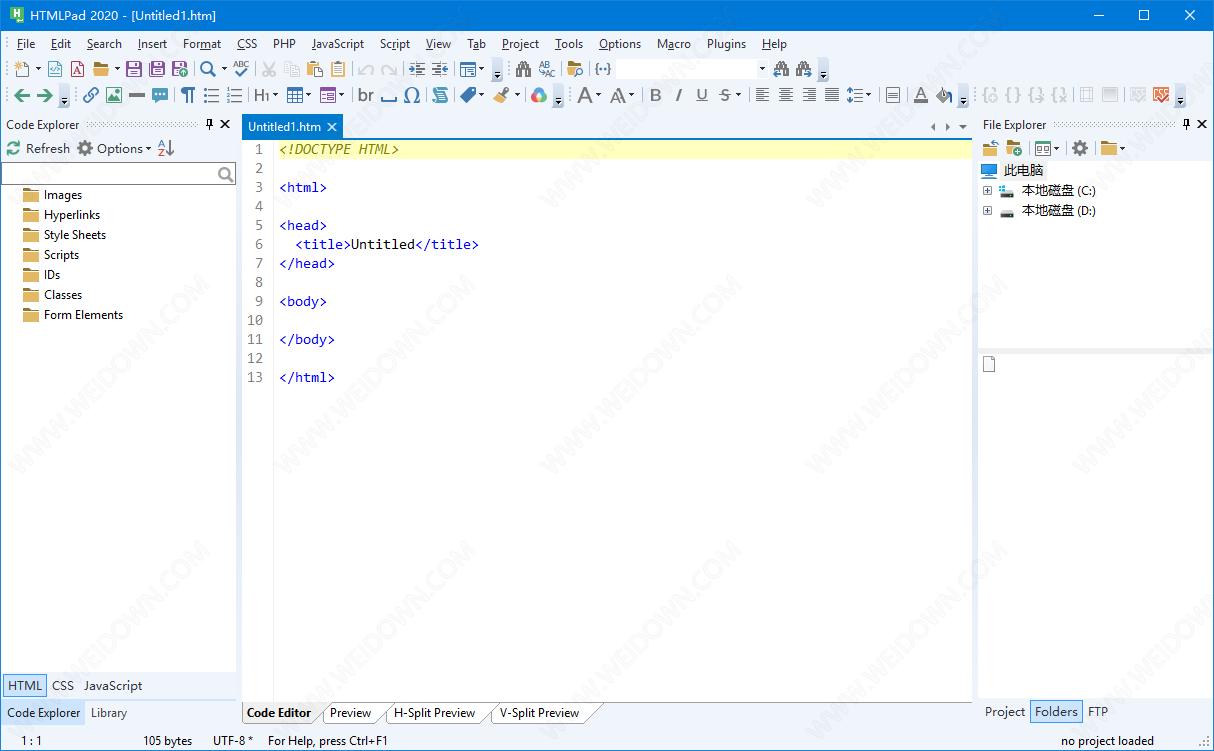Click line 6 title tag in editor
1214x751 pixels.
click(x=387, y=244)
